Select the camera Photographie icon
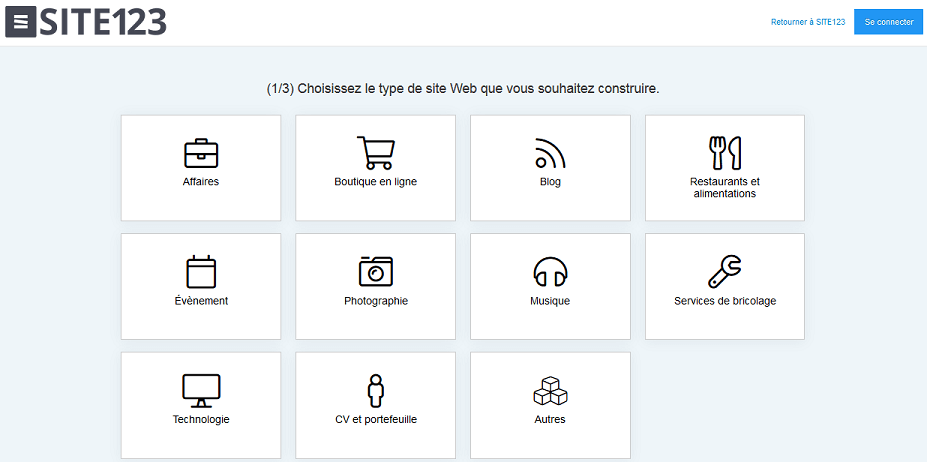Image resolution: width=927 pixels, height=462 pixels. [376, 272]
